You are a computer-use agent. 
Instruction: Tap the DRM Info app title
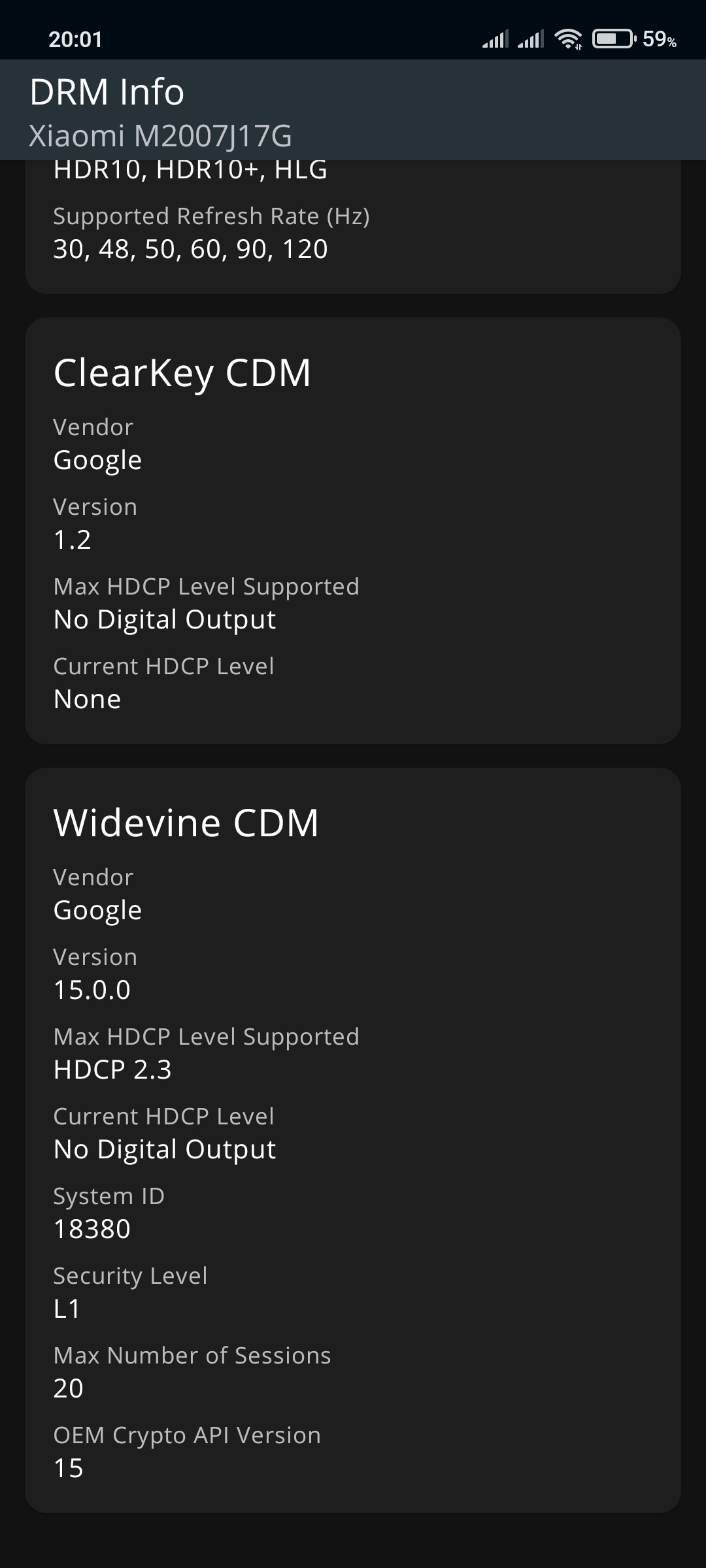tap(107, 91)
